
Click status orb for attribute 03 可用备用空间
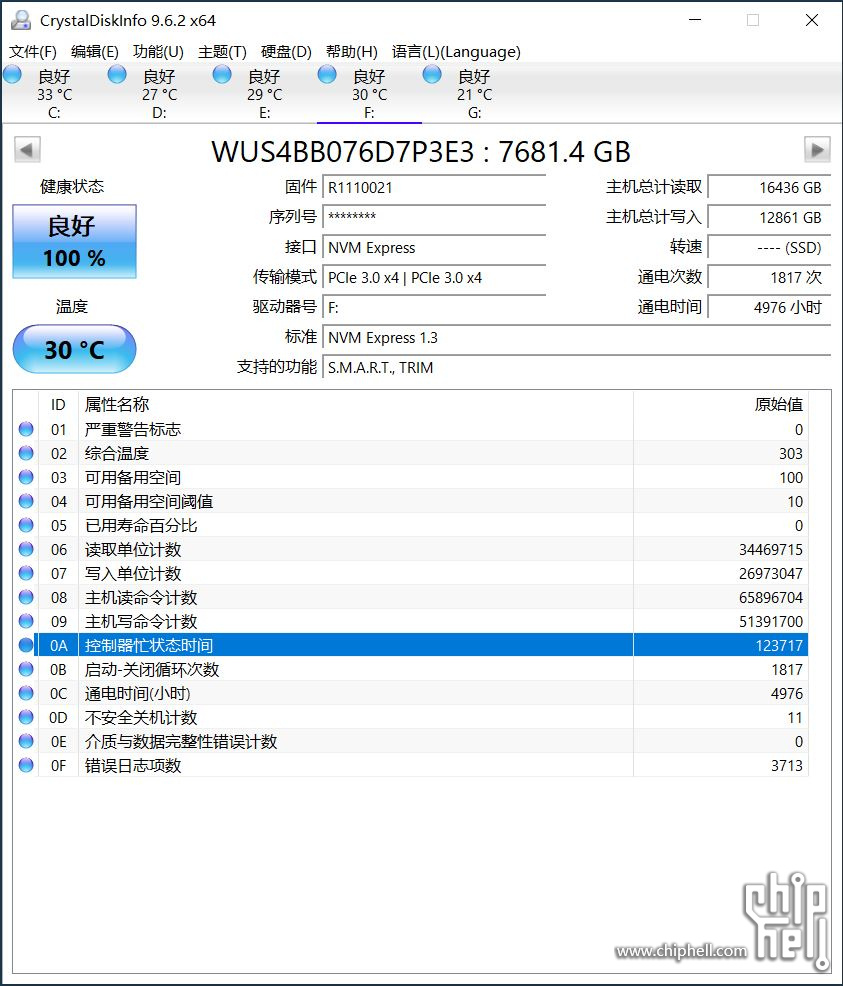[x=26, y=477]
